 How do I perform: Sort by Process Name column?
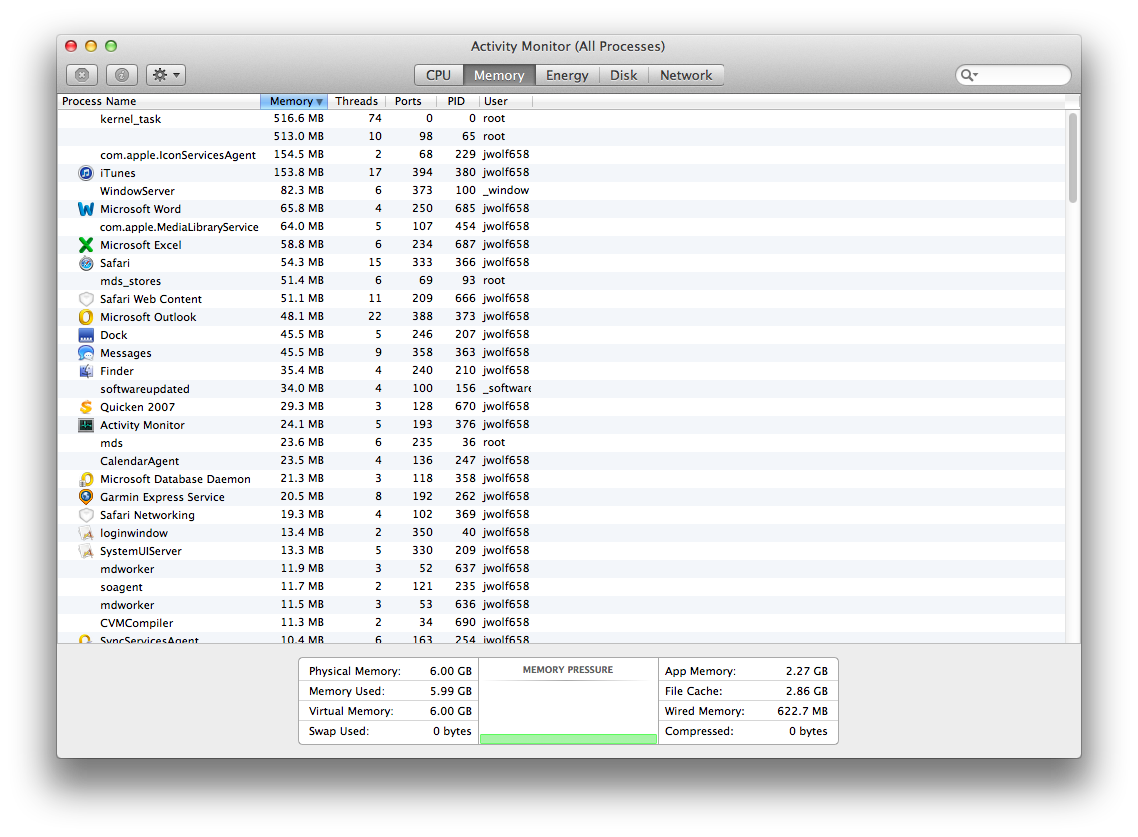pos(159,102)
